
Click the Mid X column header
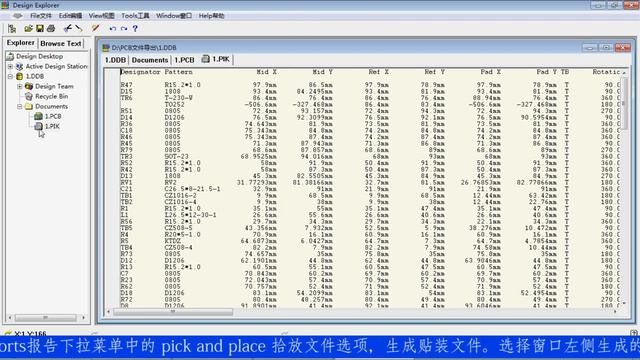tap(267, 72)
